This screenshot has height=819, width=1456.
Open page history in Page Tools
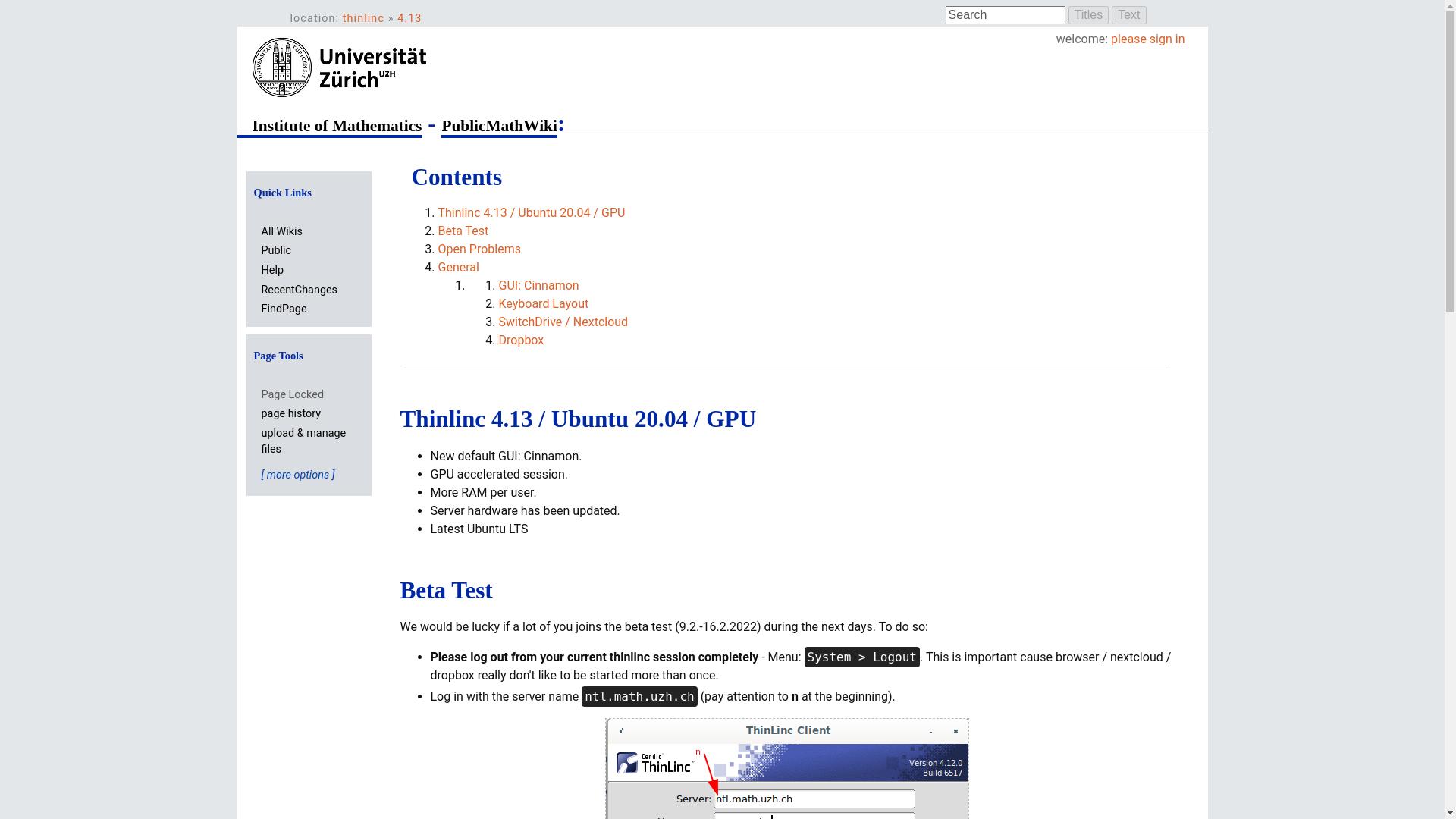pyautogui.click(x=290, y=413)
